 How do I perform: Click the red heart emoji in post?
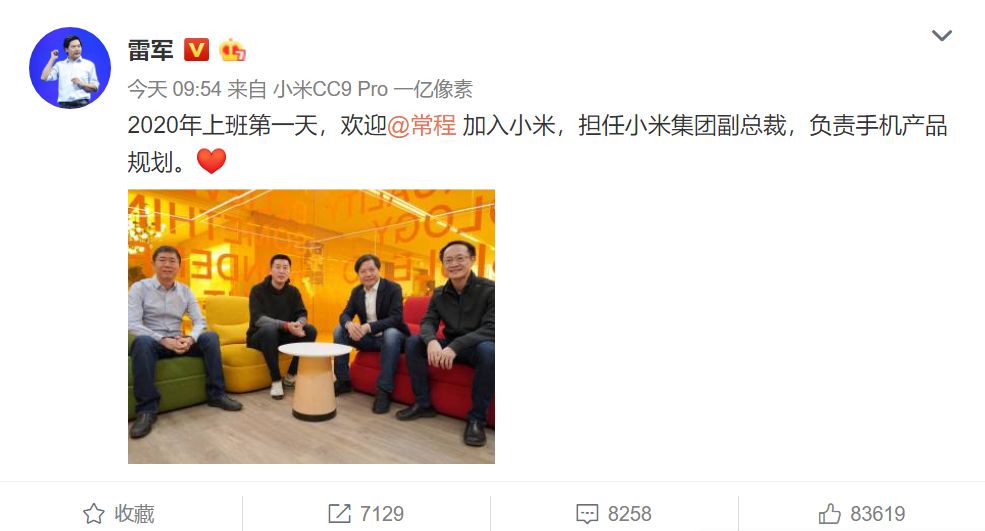pos(211,161)
